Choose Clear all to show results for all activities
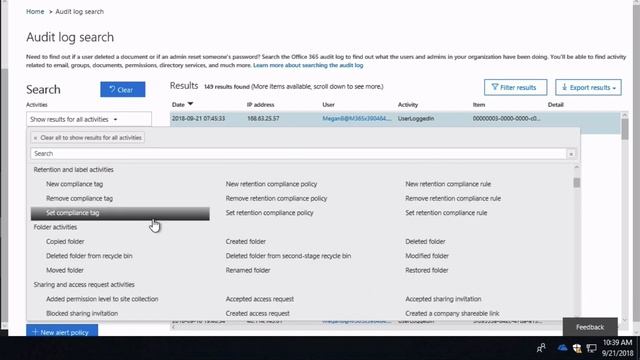 (x=88, y=138)
